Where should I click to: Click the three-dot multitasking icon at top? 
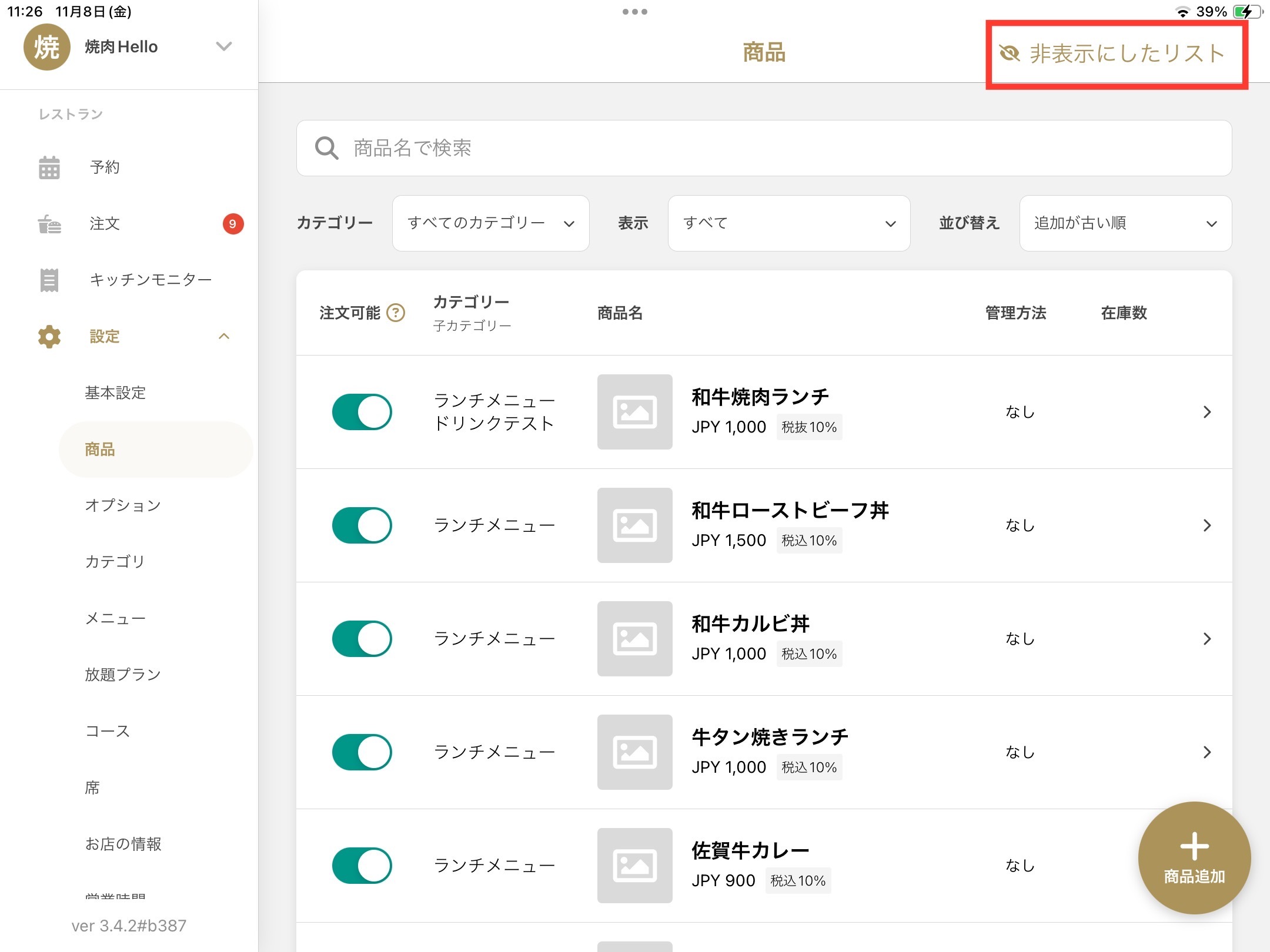[635, 12]
